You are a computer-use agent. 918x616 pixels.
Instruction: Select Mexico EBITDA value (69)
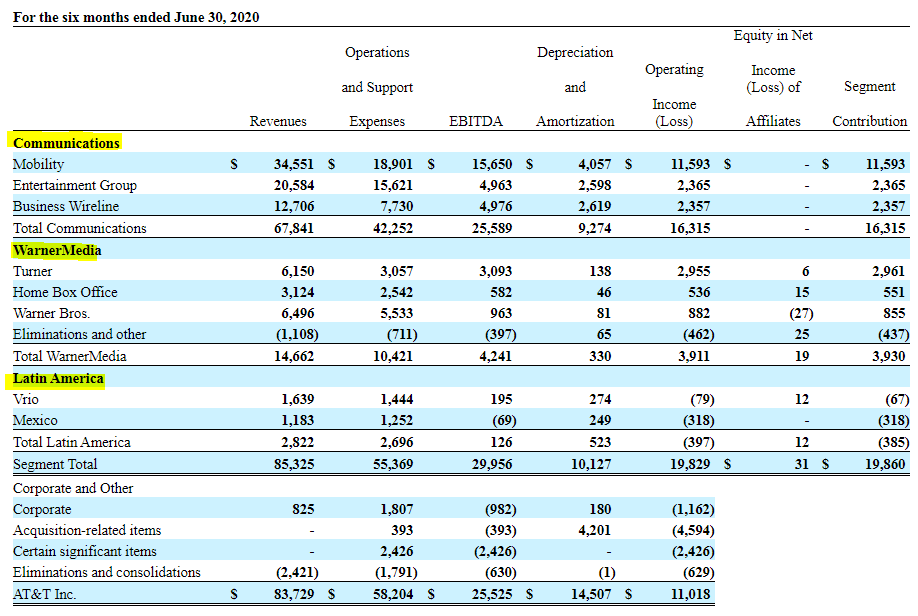tap(503, 420)
